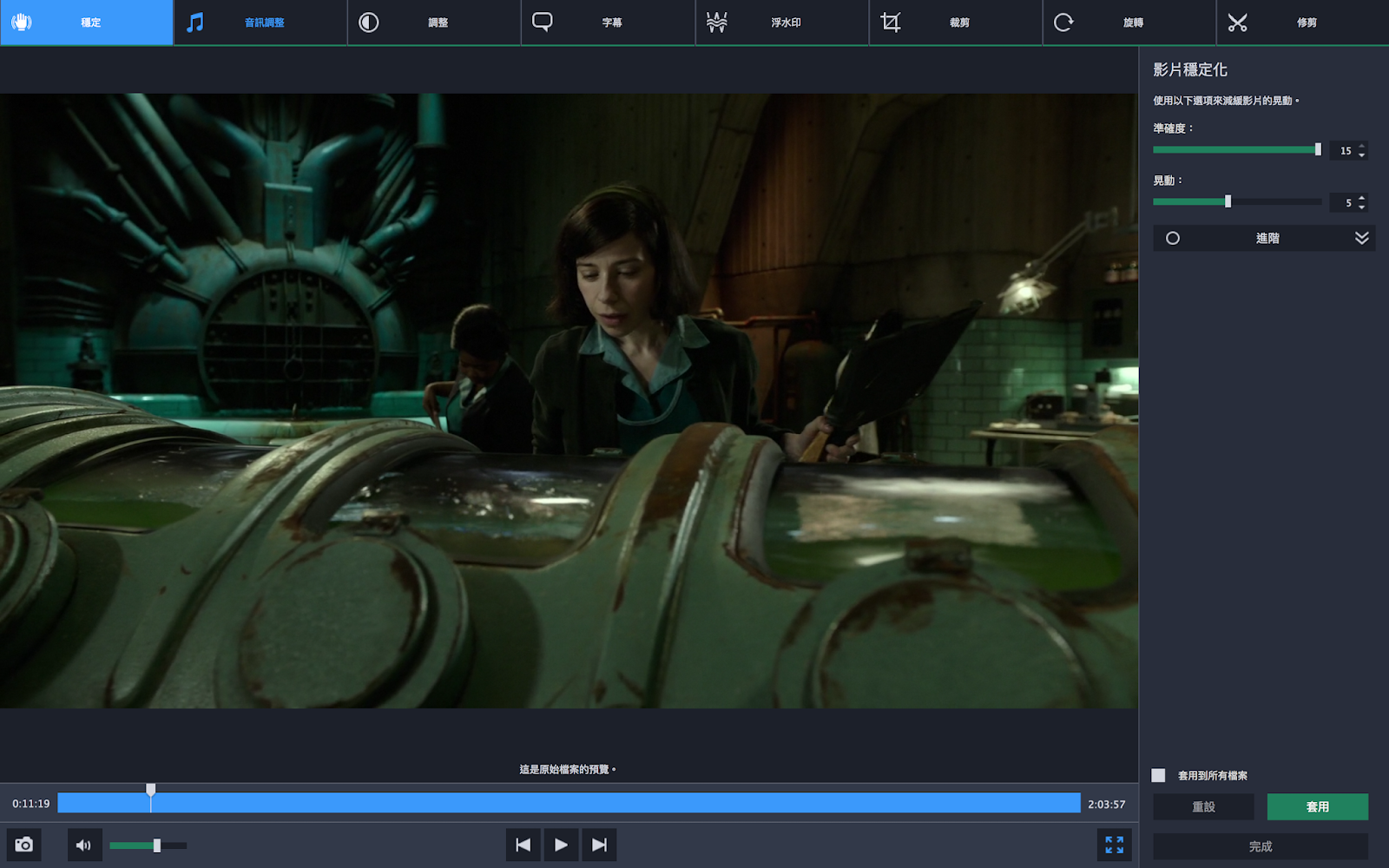
Task: Decrease the 準確度 value stepper
Action: (x=1361, y=155)
